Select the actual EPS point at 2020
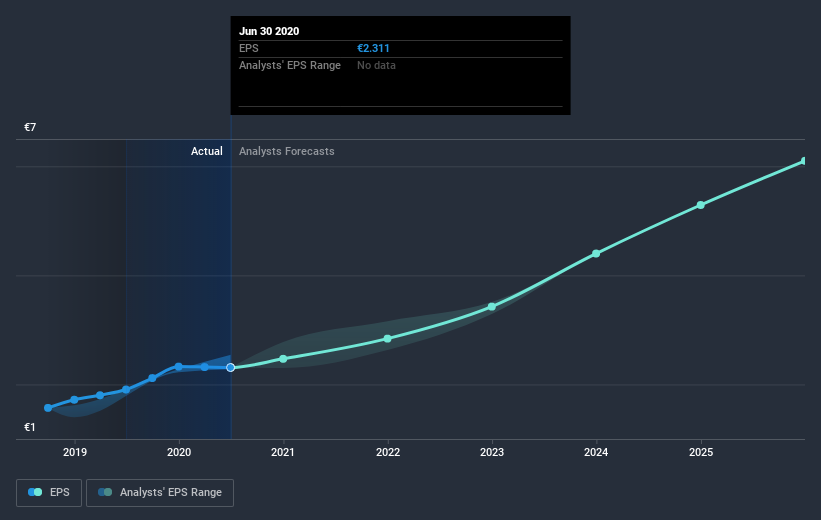821x520 pixels. click(179, 367)
